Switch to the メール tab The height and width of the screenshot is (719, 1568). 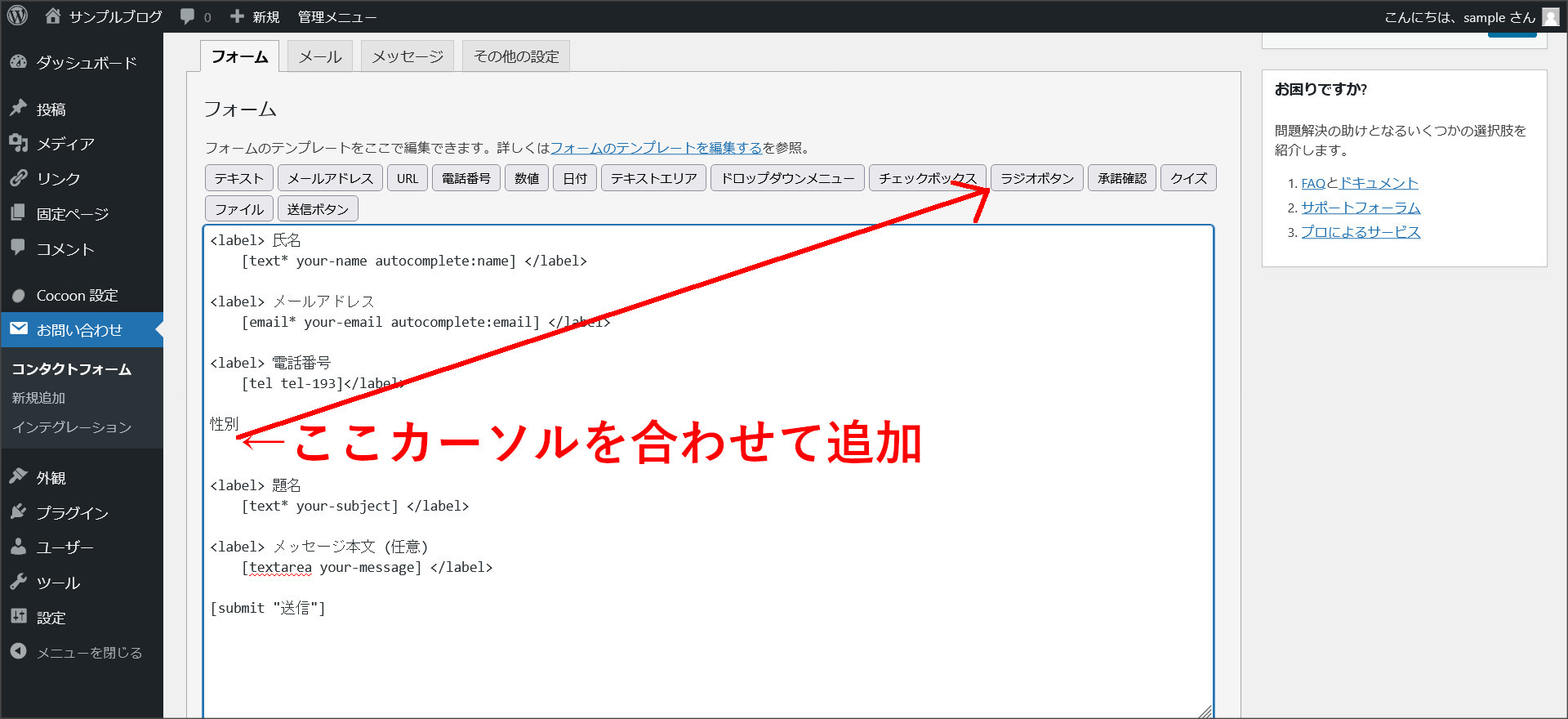coord(319,56)
